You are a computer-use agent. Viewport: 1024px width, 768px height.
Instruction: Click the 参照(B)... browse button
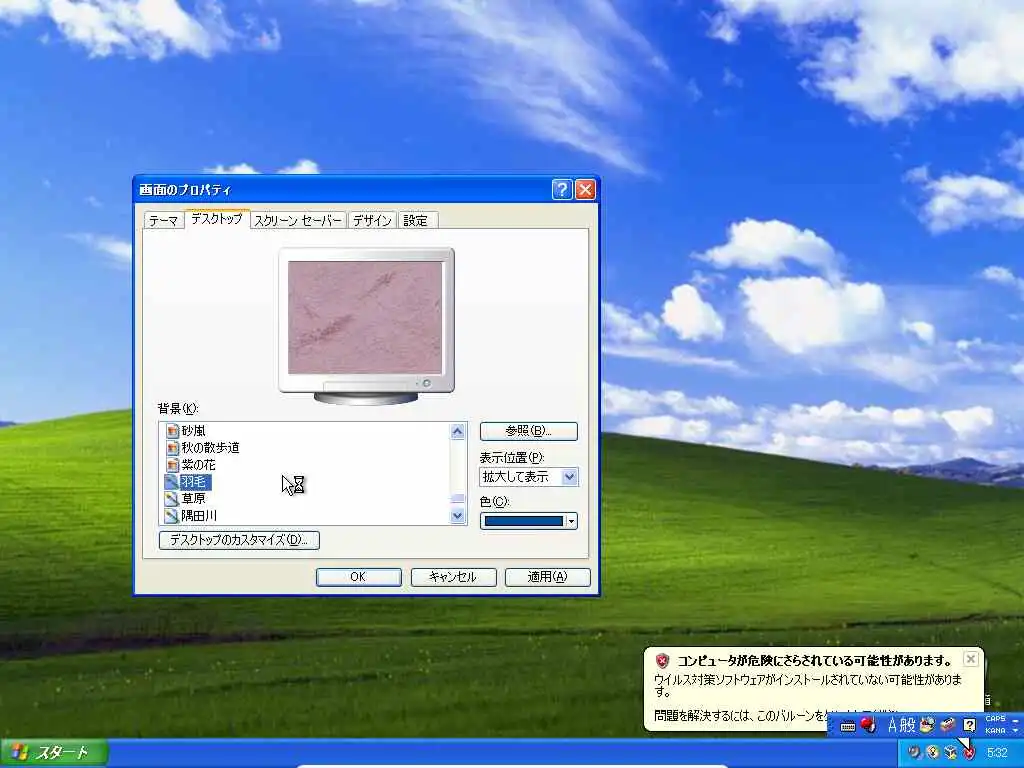pos(528,431)
